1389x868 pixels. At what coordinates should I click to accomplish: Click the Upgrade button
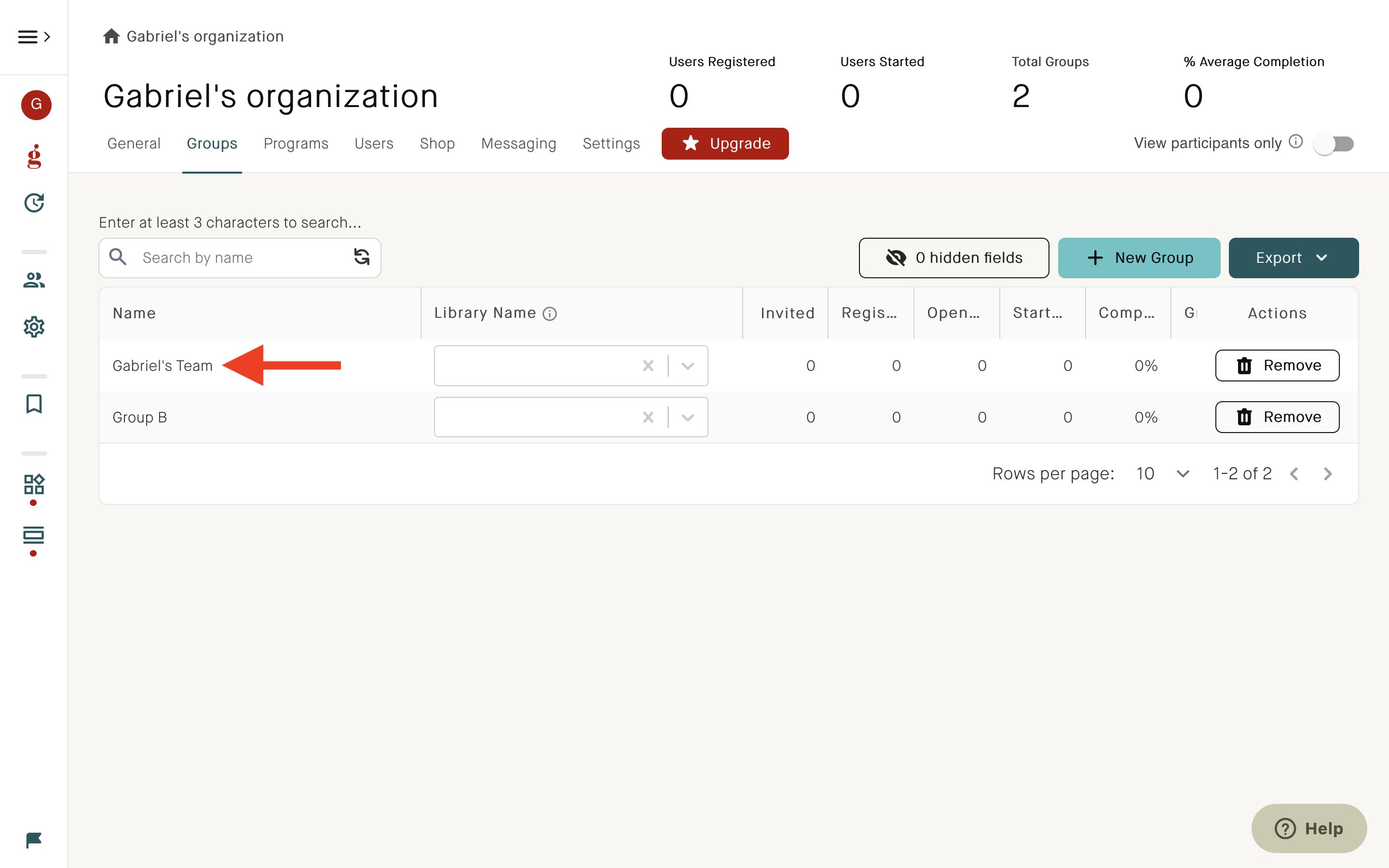tap(725, 144)
